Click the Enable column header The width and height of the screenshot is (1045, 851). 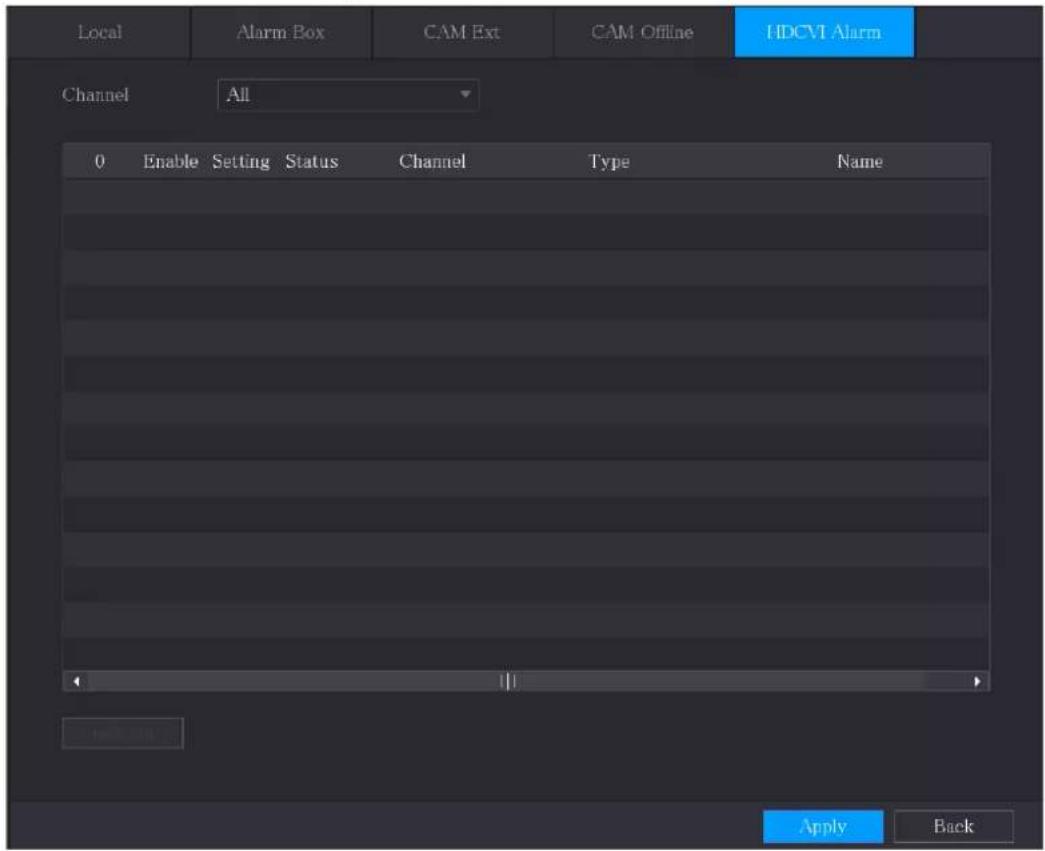171,161
